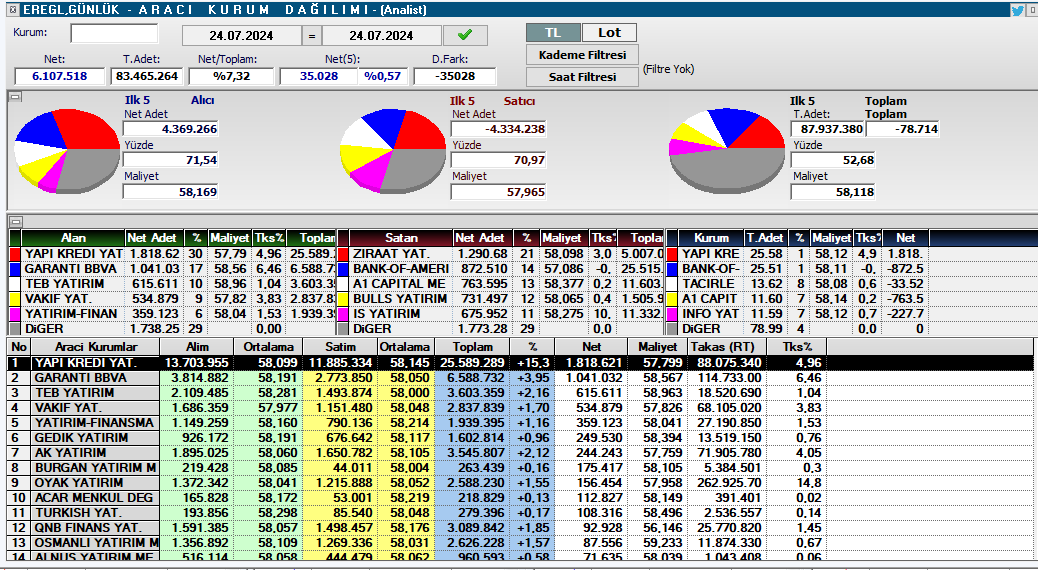Click INFO YAT in the Kurum table
Image resolution: width=1038 pixels, height=570 pixels.
pyautogui.click(x=710, y=314)
